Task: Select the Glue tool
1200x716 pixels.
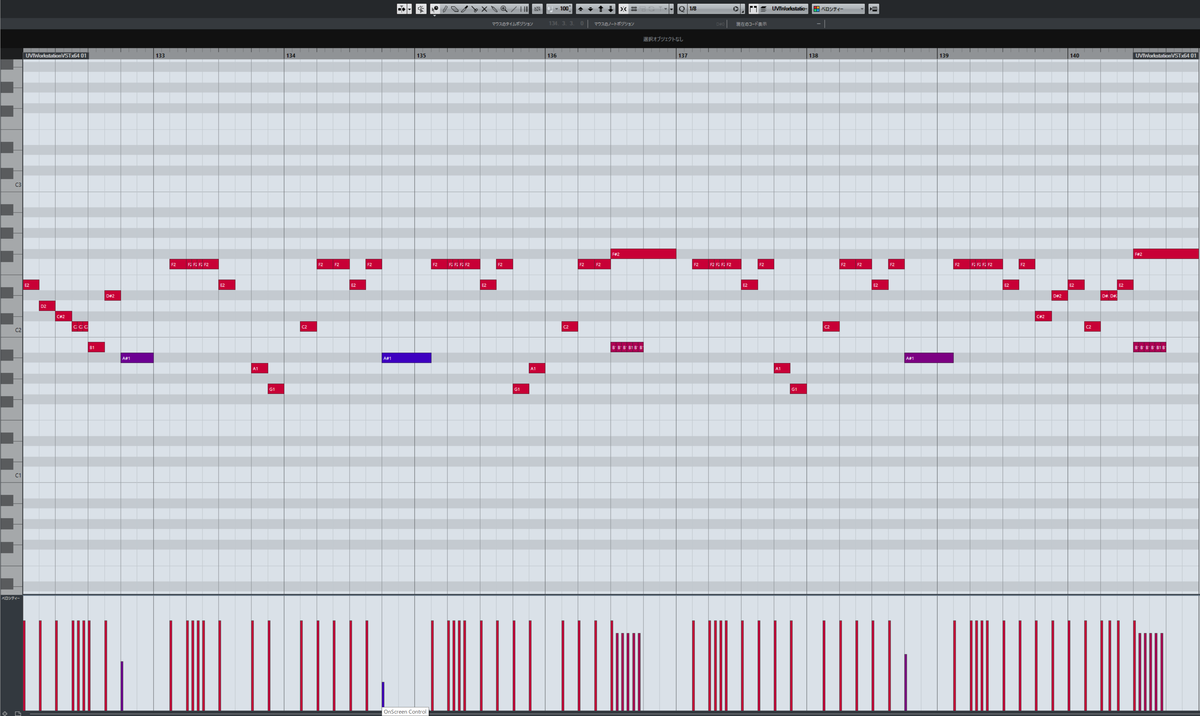Action: click(494, 8)
